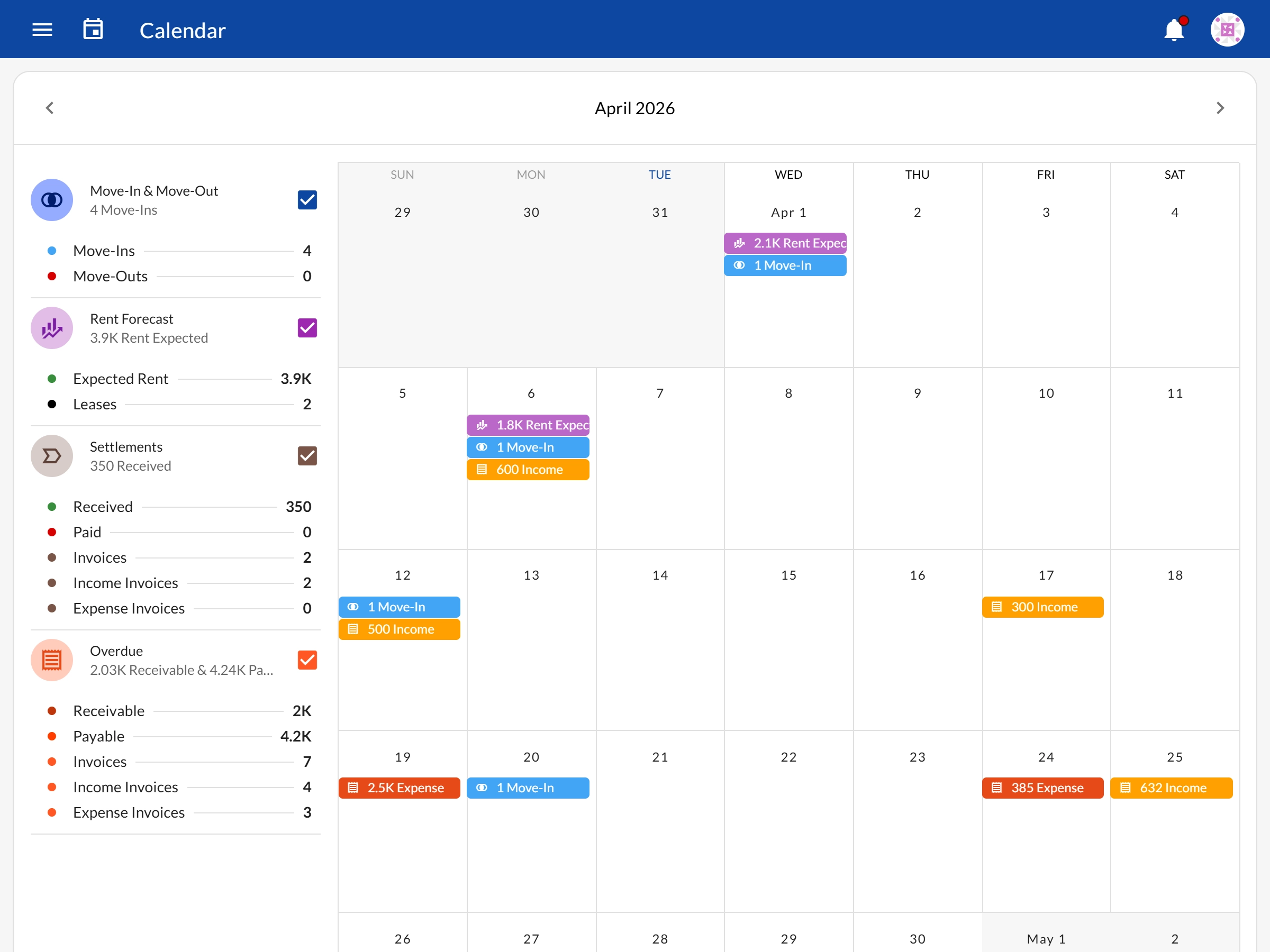The height and width of the screenshot is (952, 1270).
Task: Open the 600 Income event
Action: (x=528, y=470)
